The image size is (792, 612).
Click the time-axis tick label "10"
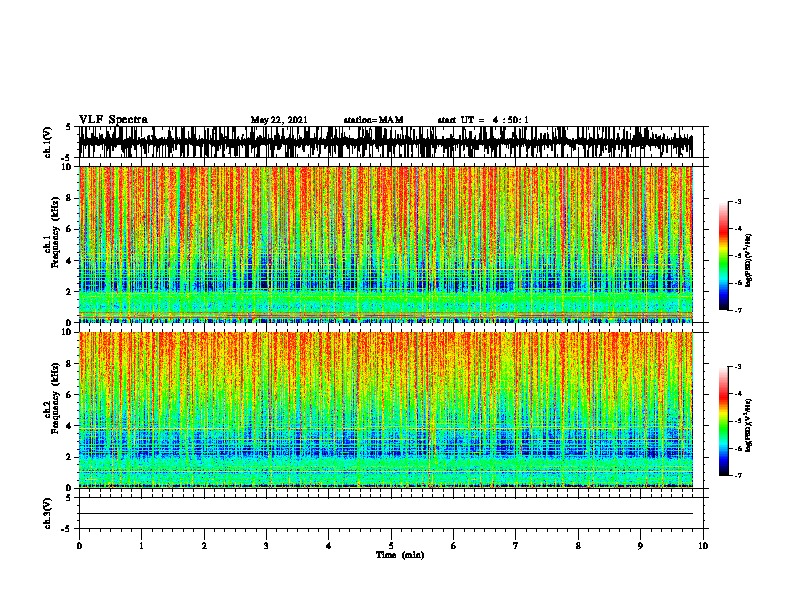click(x=703, y=546)
